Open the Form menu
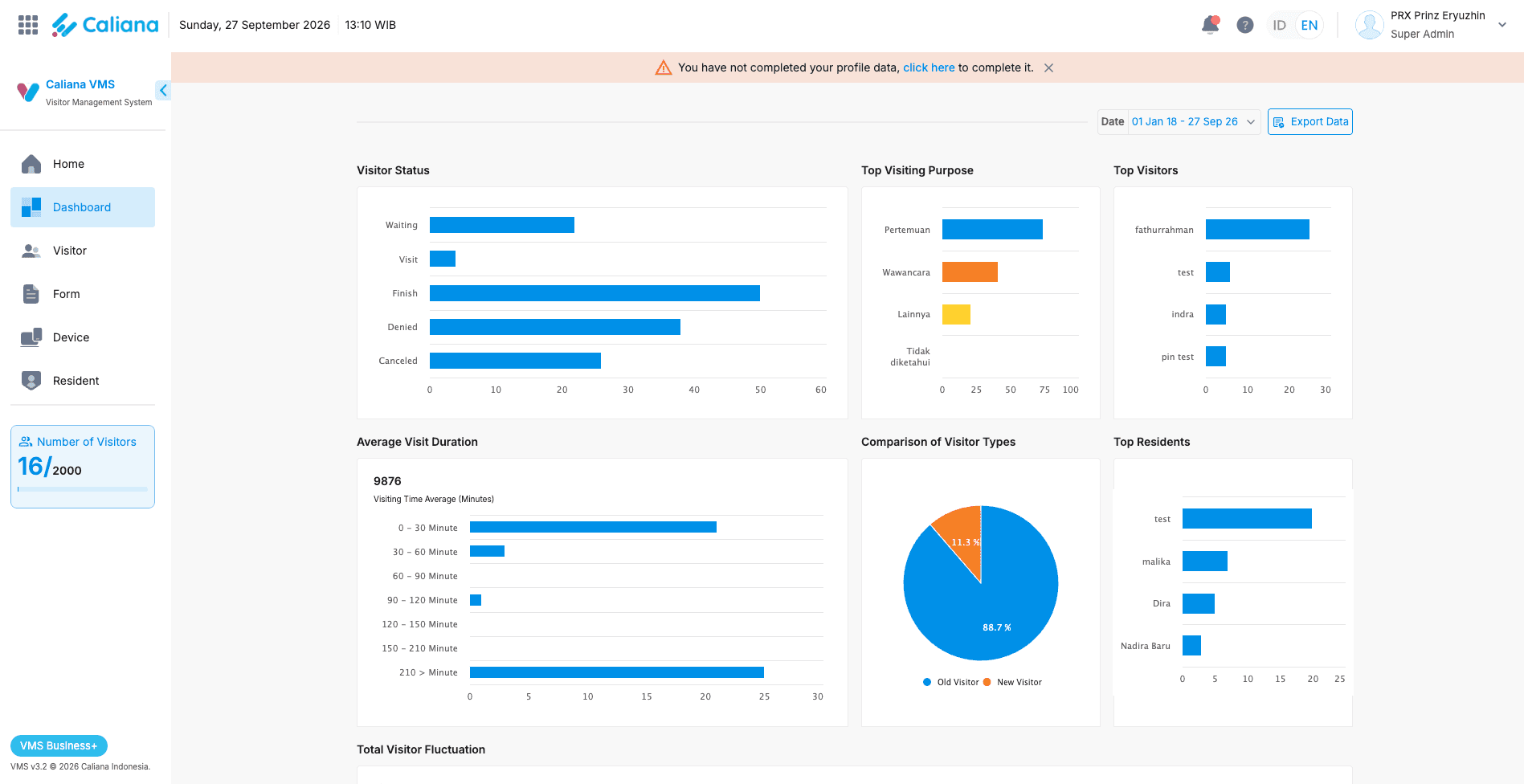Screen dimensions: 1524x784 point(83,294)
